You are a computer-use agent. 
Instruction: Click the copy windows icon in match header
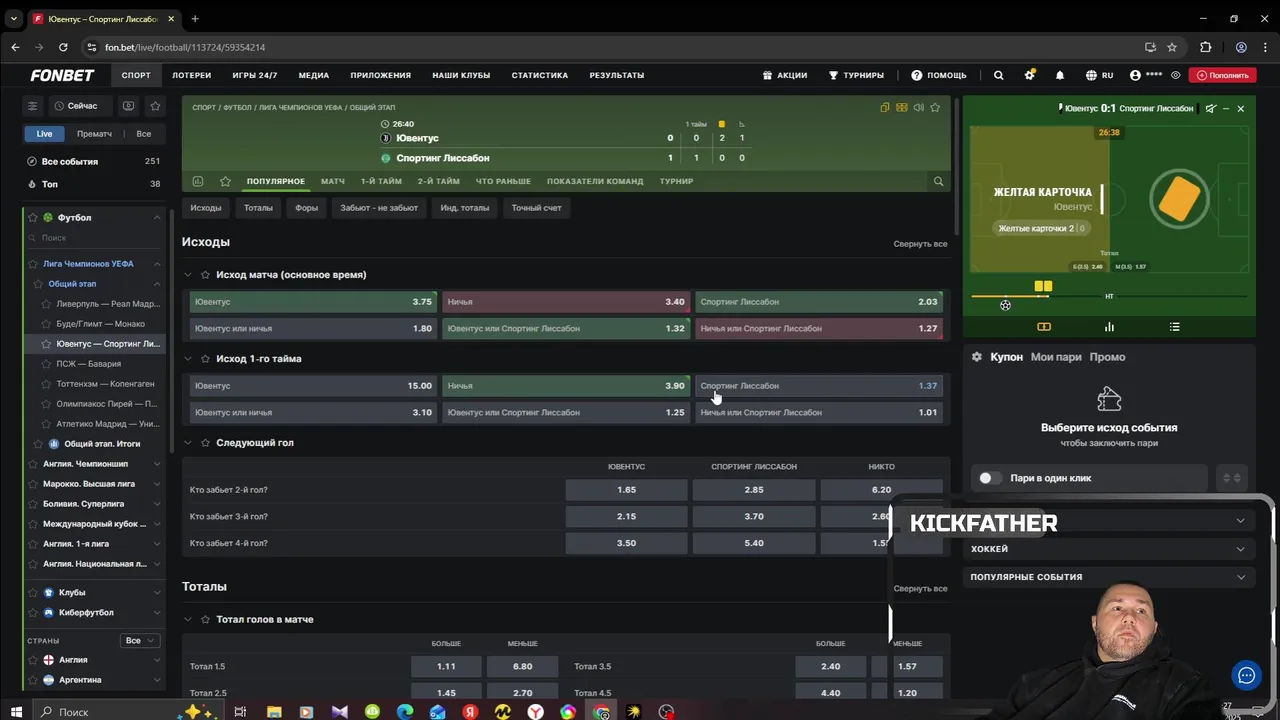885,108
